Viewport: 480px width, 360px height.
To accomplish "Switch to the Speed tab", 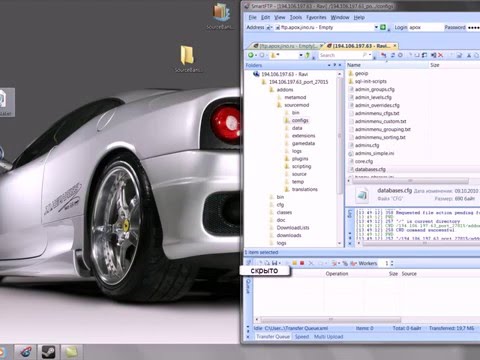I will point(302,337).
